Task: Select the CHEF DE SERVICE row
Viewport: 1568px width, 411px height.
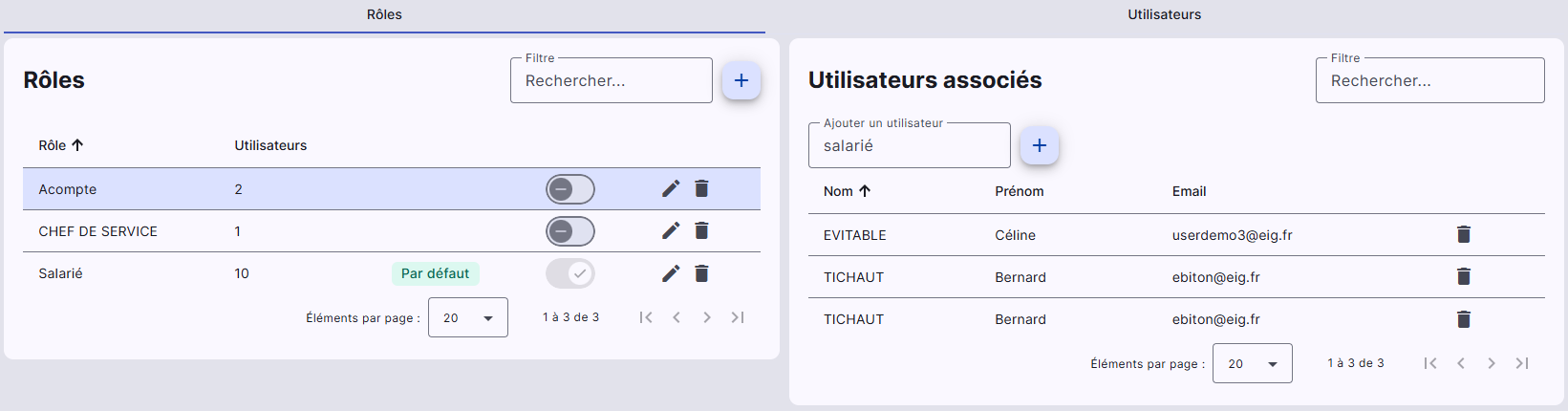Action: (x=97, y=231)
